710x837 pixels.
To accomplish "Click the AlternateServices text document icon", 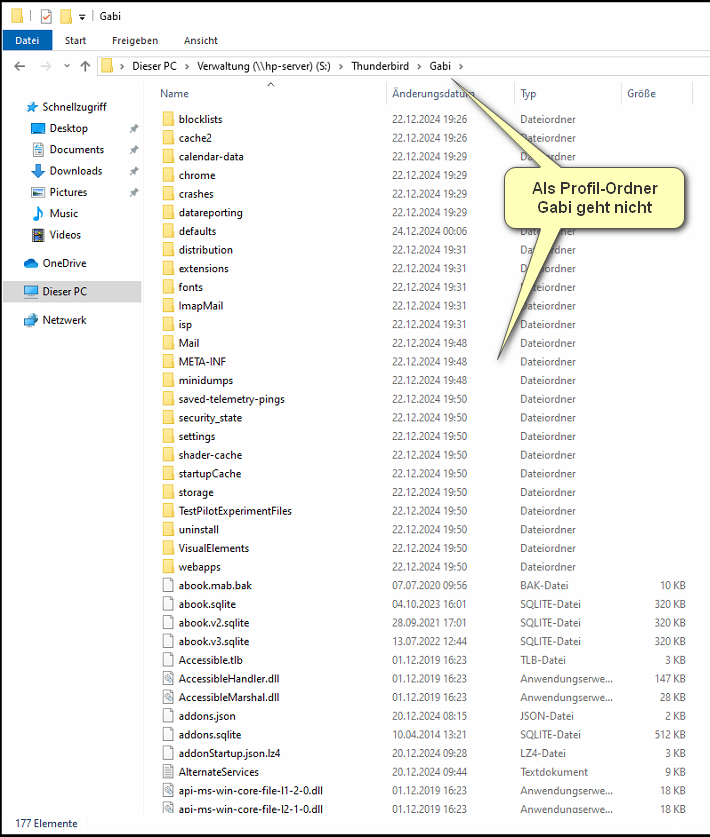I will tap(168, 771).
